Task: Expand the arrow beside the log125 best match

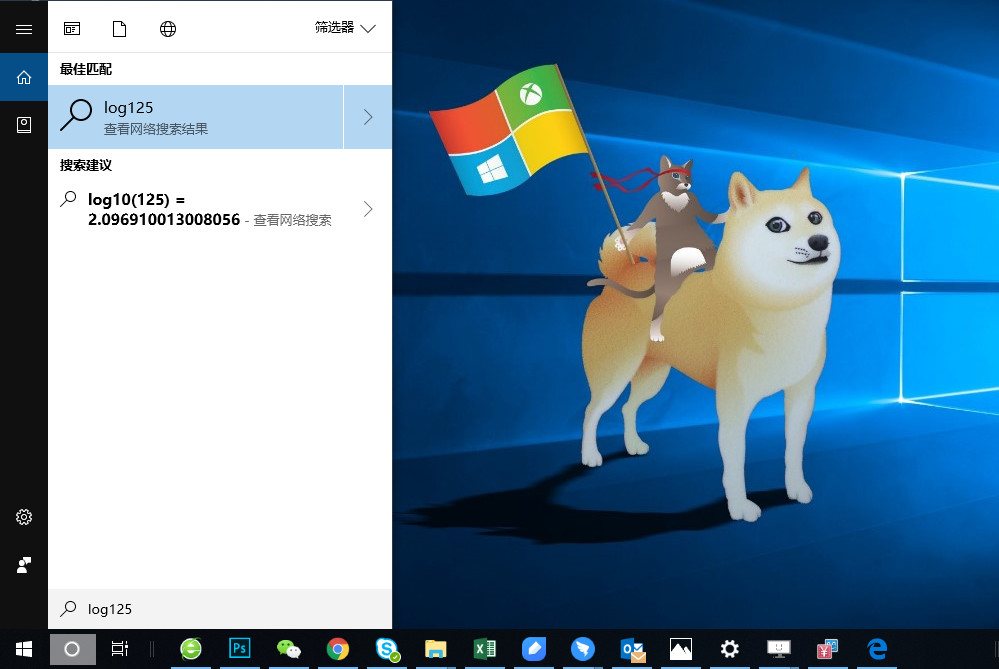Action: click(368, 117)
